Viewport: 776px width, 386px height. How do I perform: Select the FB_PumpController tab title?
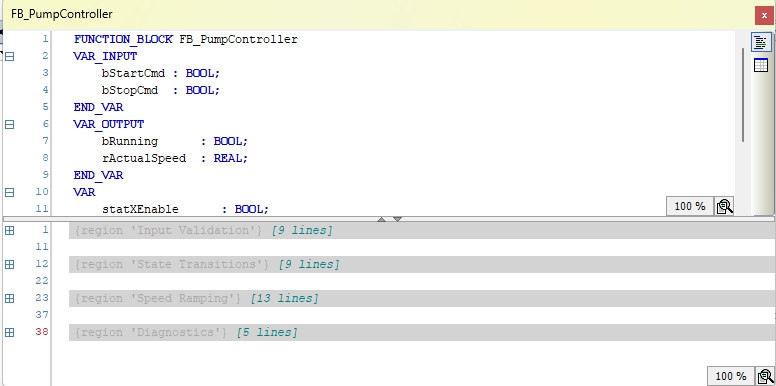pos(62,14)
